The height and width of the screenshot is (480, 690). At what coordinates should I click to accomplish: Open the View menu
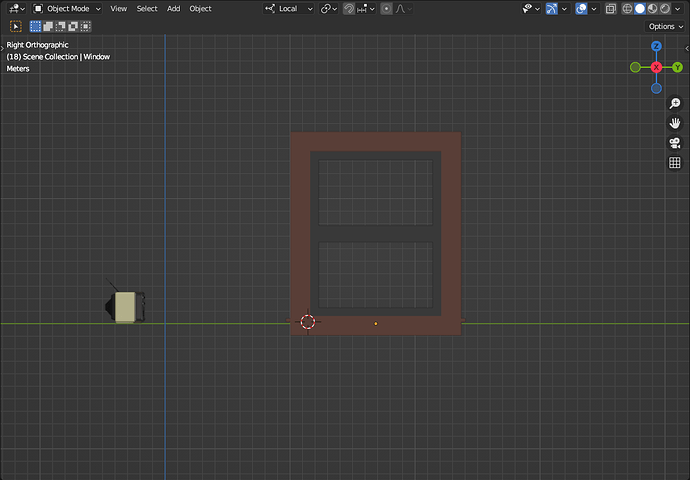(x=118, y=8)
